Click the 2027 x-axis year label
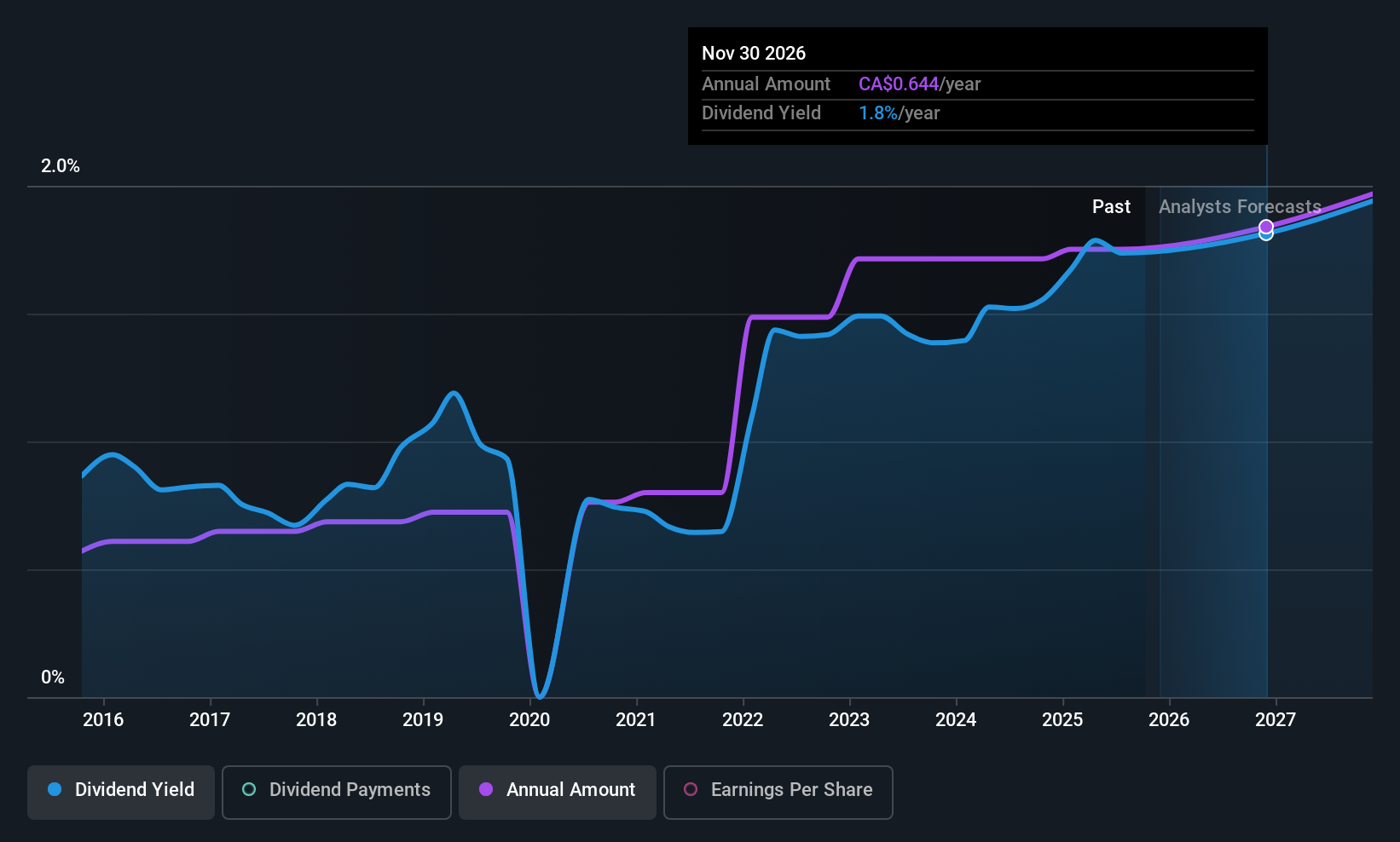This screenshot has height=842, width=1400. [x=1276, y=720]
